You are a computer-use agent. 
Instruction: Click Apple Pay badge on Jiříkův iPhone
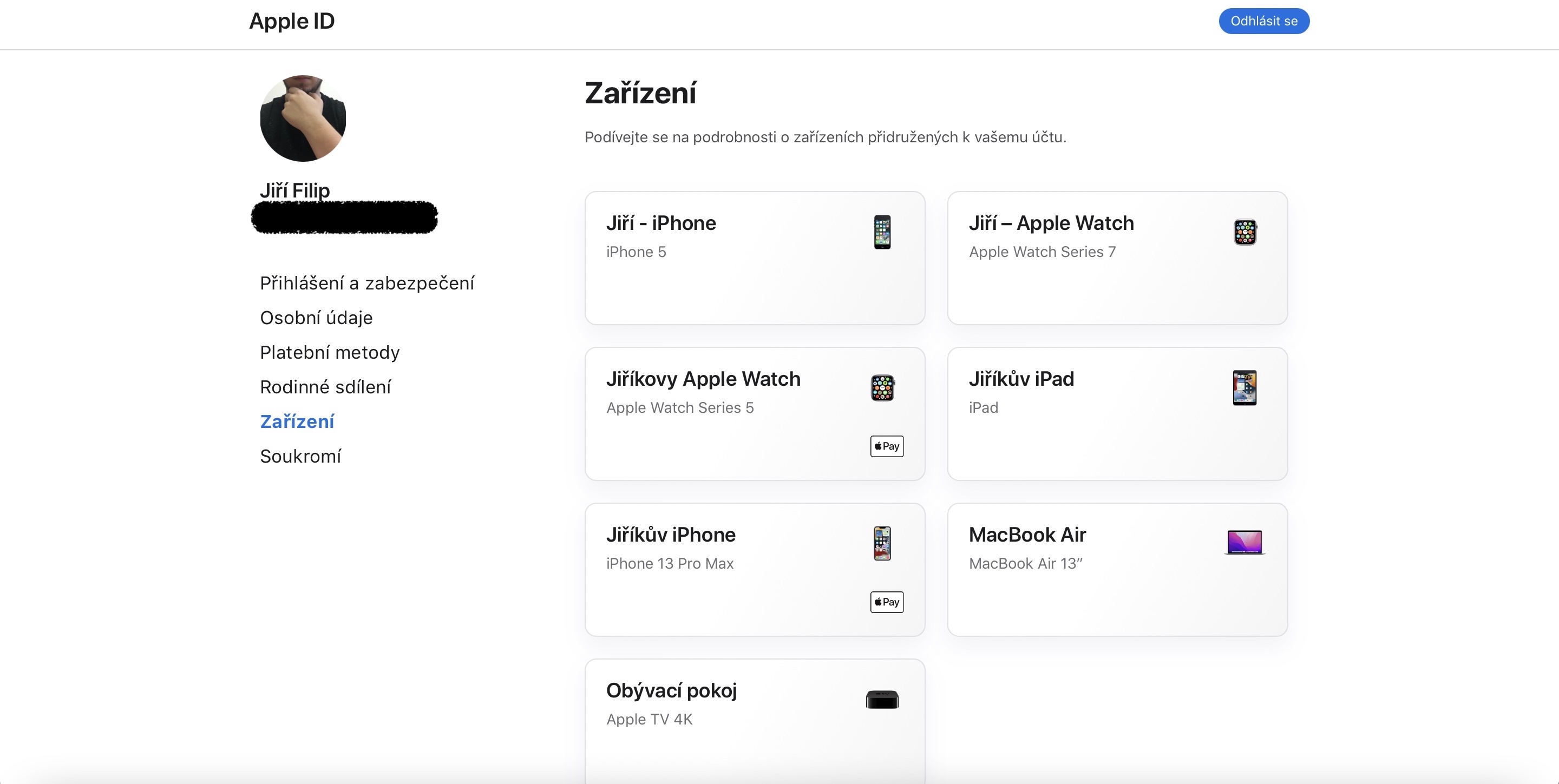coord(887,602)
